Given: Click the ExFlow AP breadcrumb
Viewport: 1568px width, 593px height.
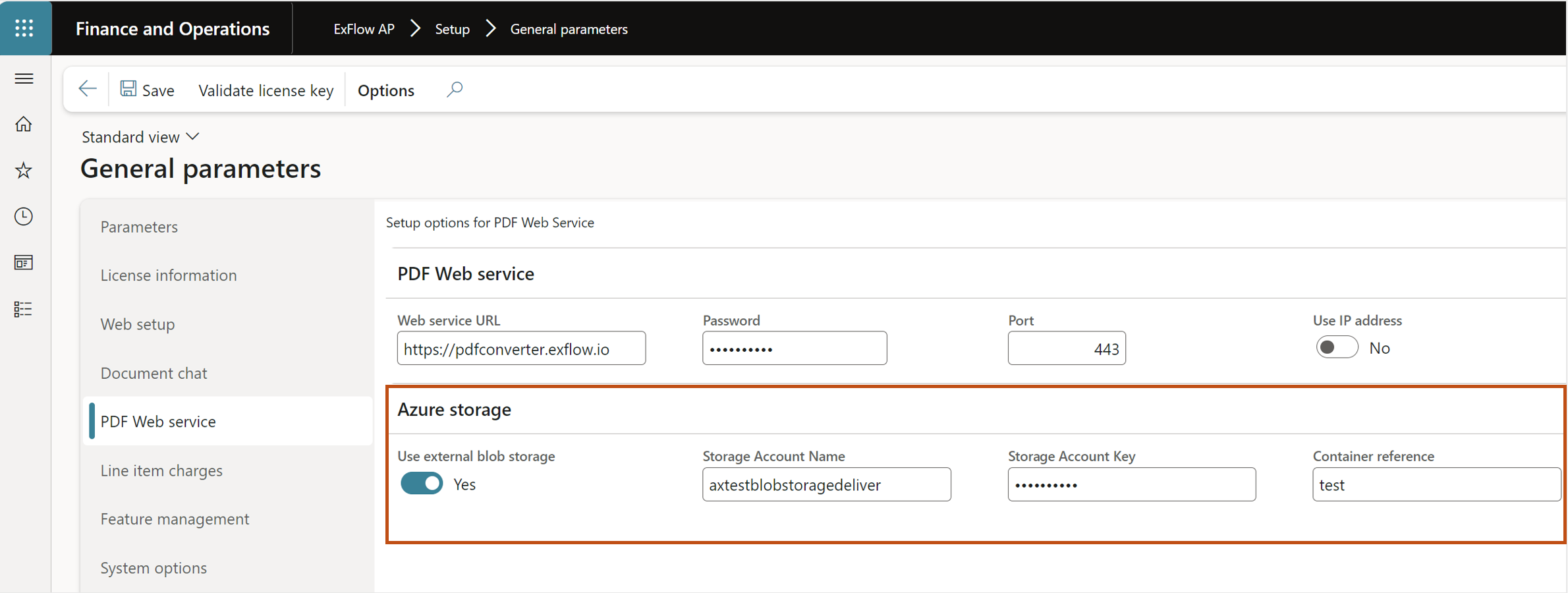Looking at the screenshot, I should tap(364, 29).
